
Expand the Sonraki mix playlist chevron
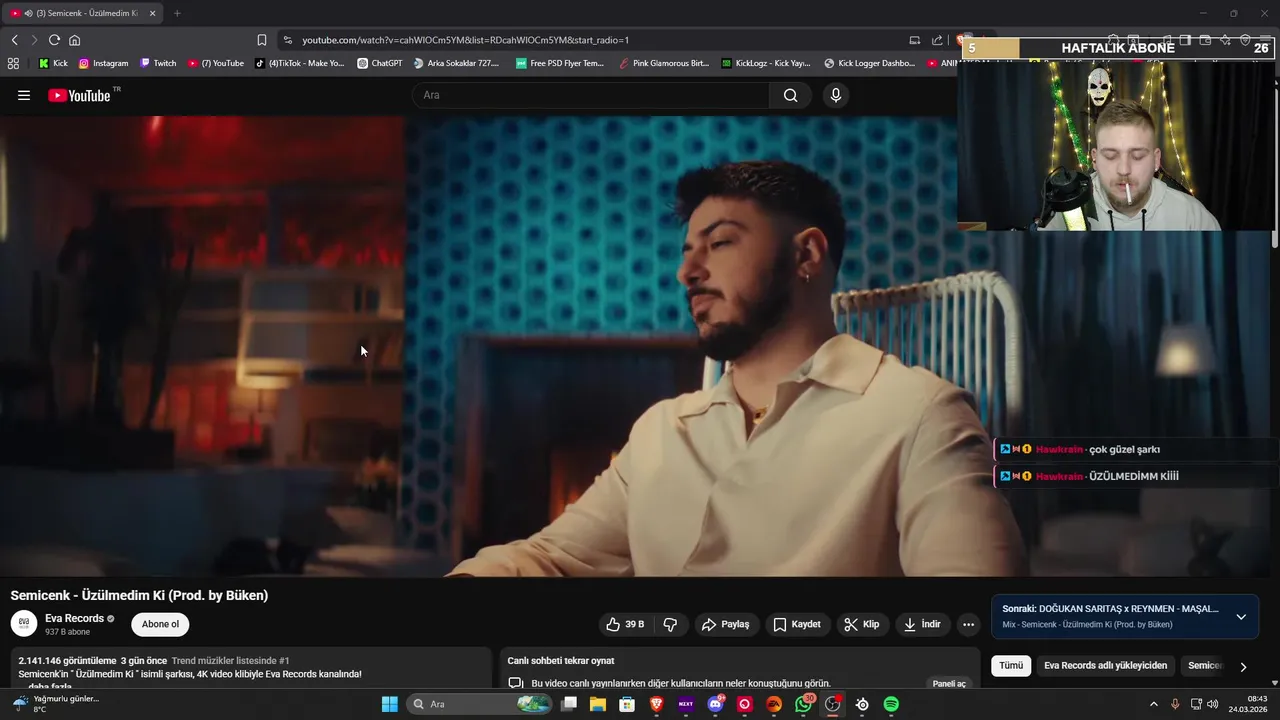click(1241, 616)
